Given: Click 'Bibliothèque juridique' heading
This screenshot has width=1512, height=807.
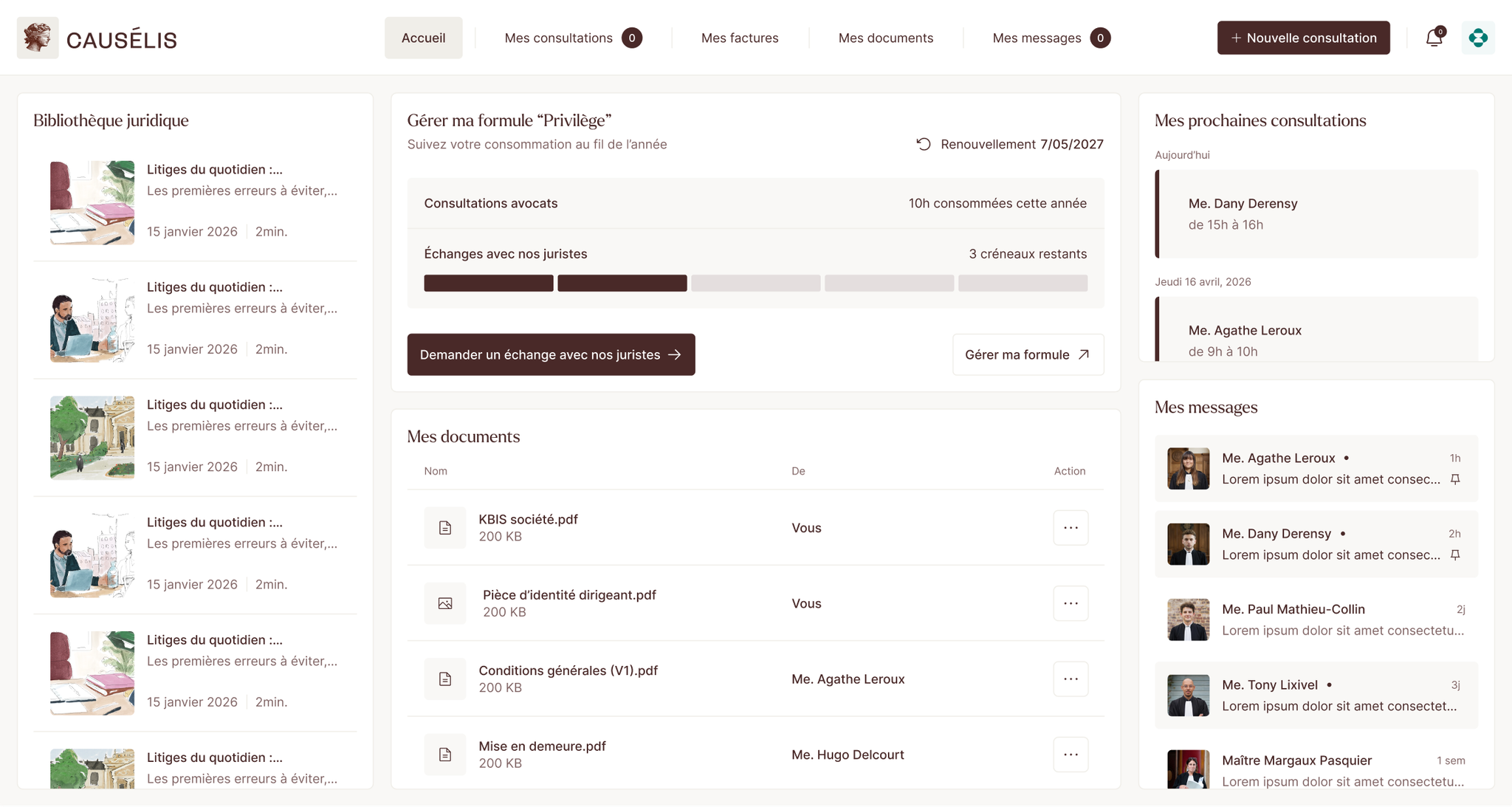Looking at the screenshot, I should [111, 120].
